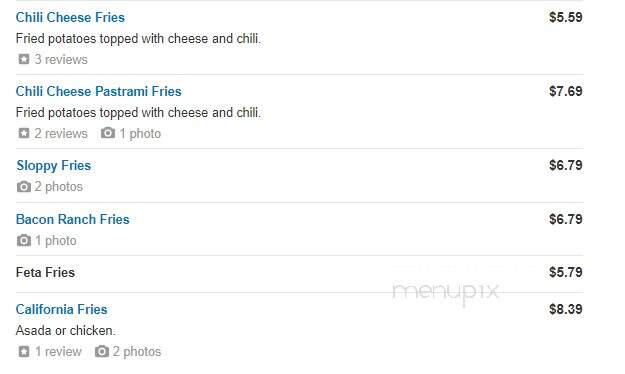View 2 photos of Sloppy Fries

(59, 187)
